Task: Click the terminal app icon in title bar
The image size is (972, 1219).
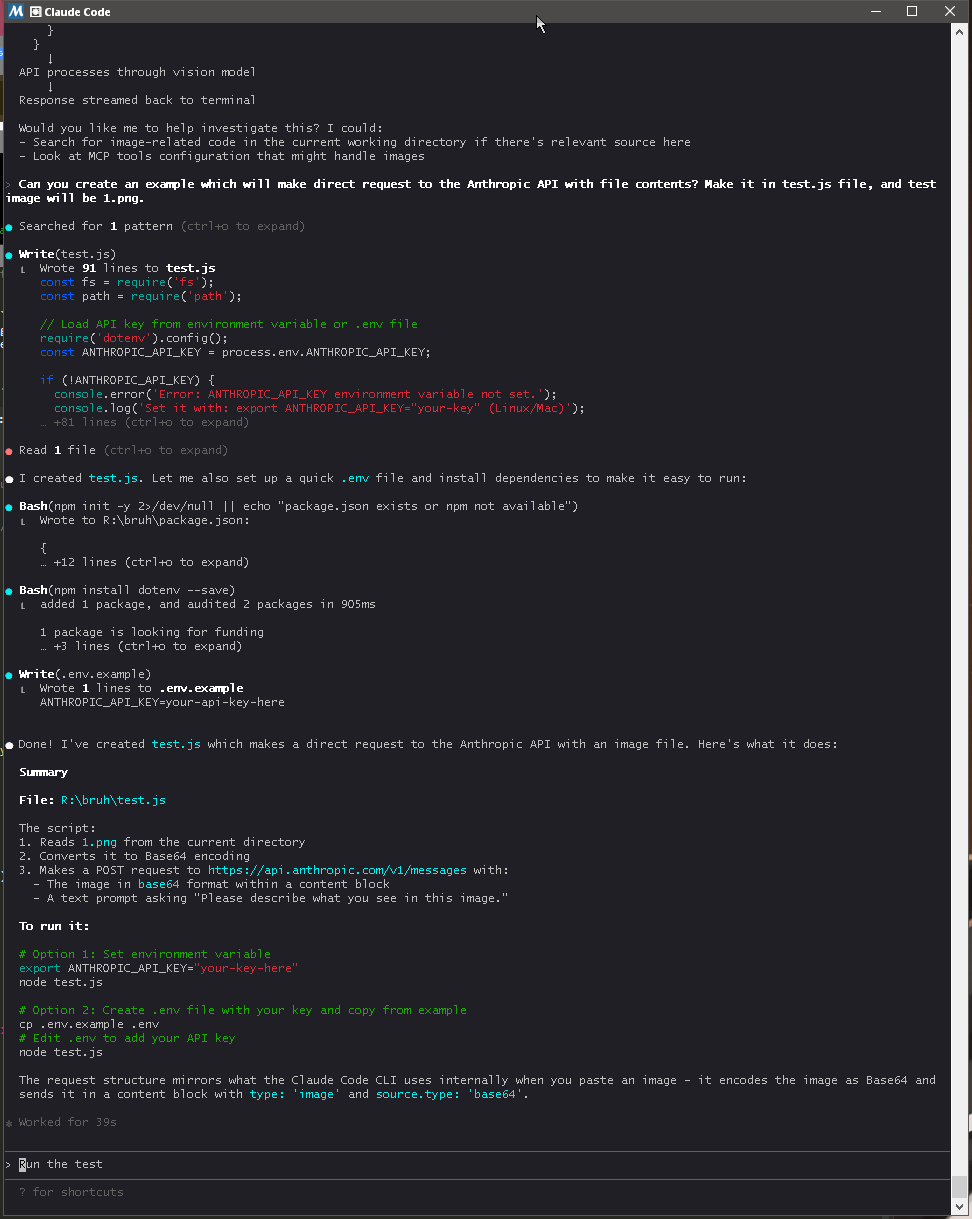Action: click(x=15, y=11)
